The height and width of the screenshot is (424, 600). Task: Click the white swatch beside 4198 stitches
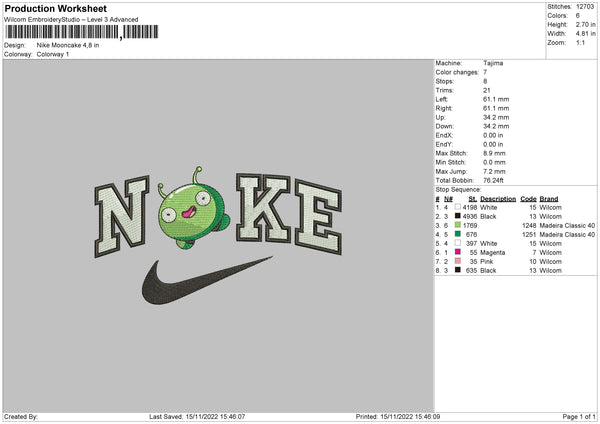[457, 207]
